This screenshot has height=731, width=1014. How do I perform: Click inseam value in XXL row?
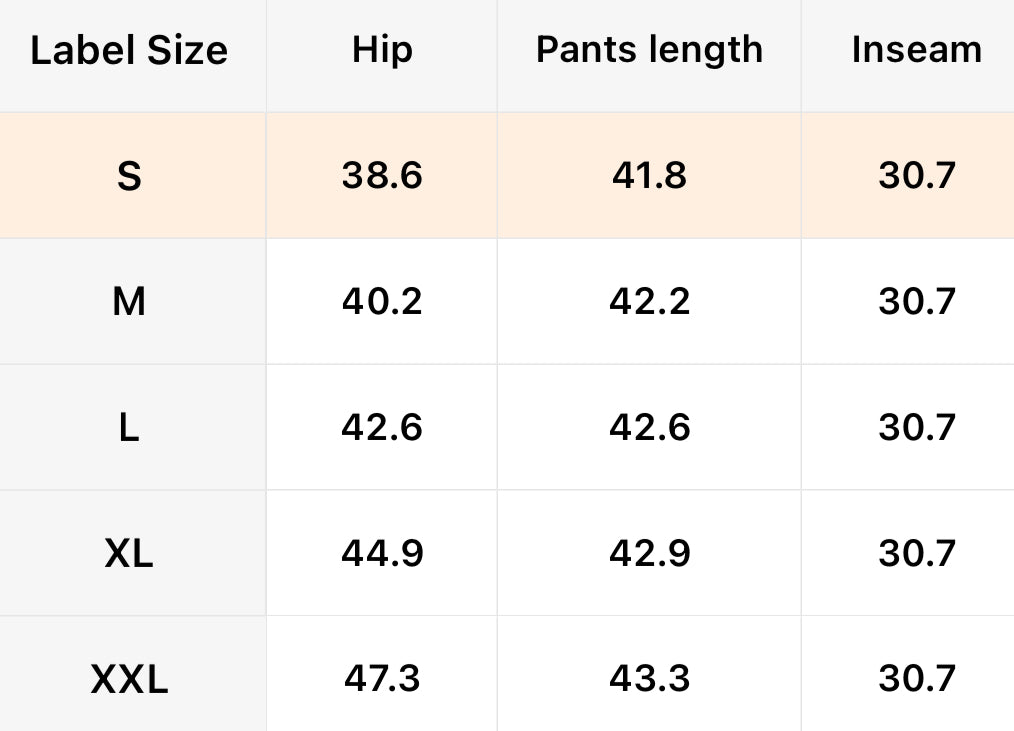pyautogui.click(x=917, y=679)
